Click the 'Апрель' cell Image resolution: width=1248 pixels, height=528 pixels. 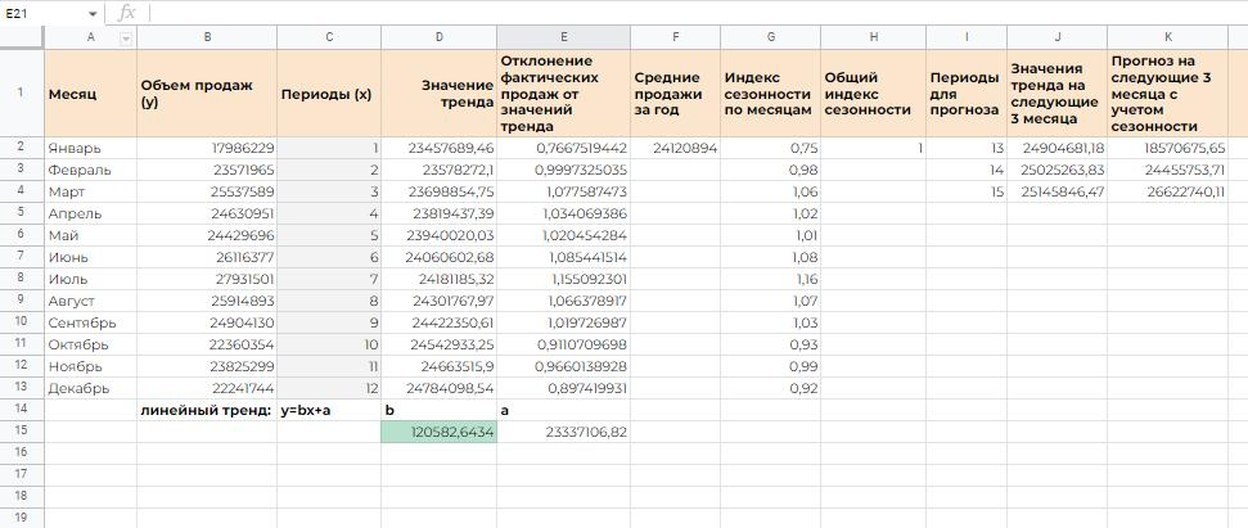pyautogui.click(x=90, y=213)
